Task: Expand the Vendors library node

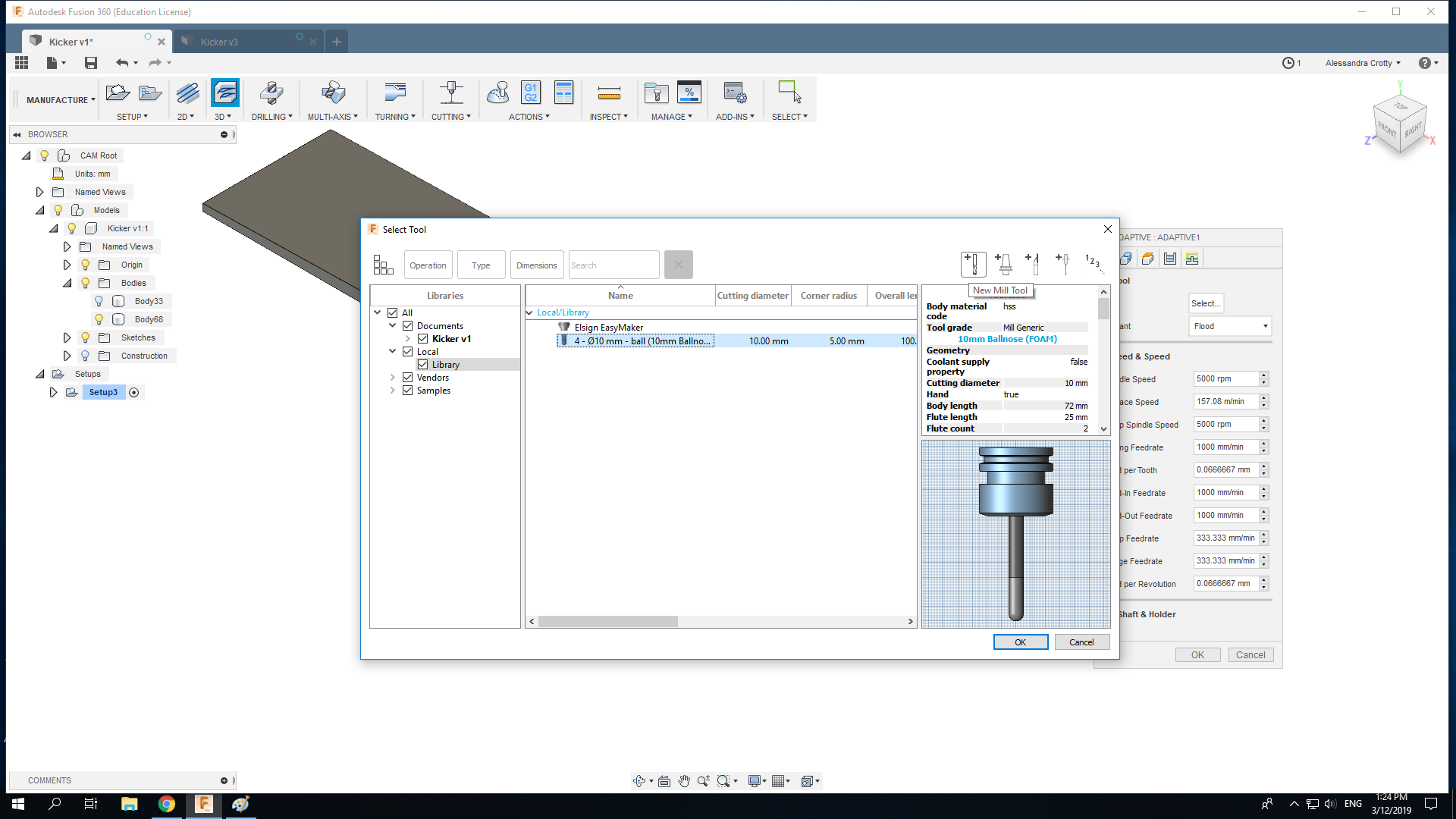Action: pyautogui.click(x=393, y=377)
